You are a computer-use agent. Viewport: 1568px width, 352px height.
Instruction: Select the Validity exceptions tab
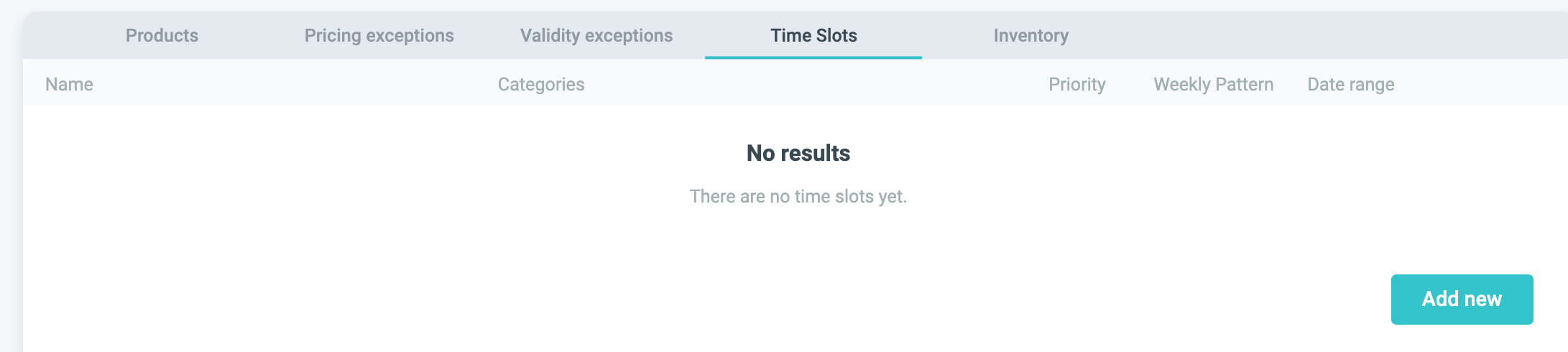pos(596,35)
